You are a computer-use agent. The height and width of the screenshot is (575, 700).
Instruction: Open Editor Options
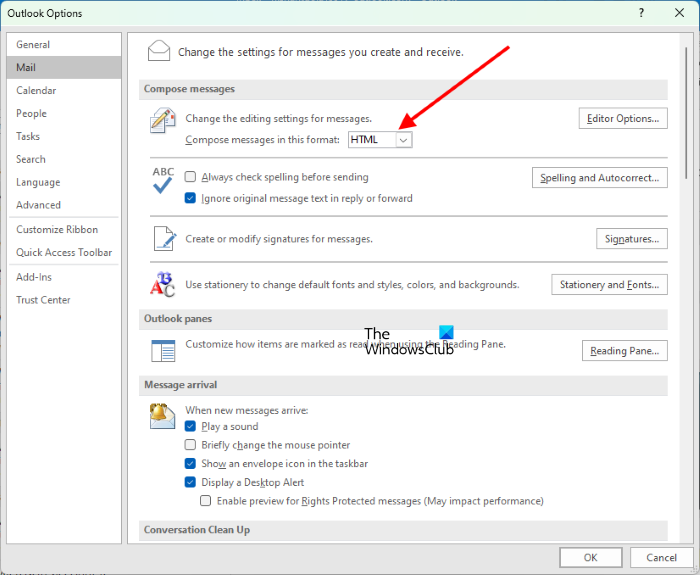click(x=623, y=118)
